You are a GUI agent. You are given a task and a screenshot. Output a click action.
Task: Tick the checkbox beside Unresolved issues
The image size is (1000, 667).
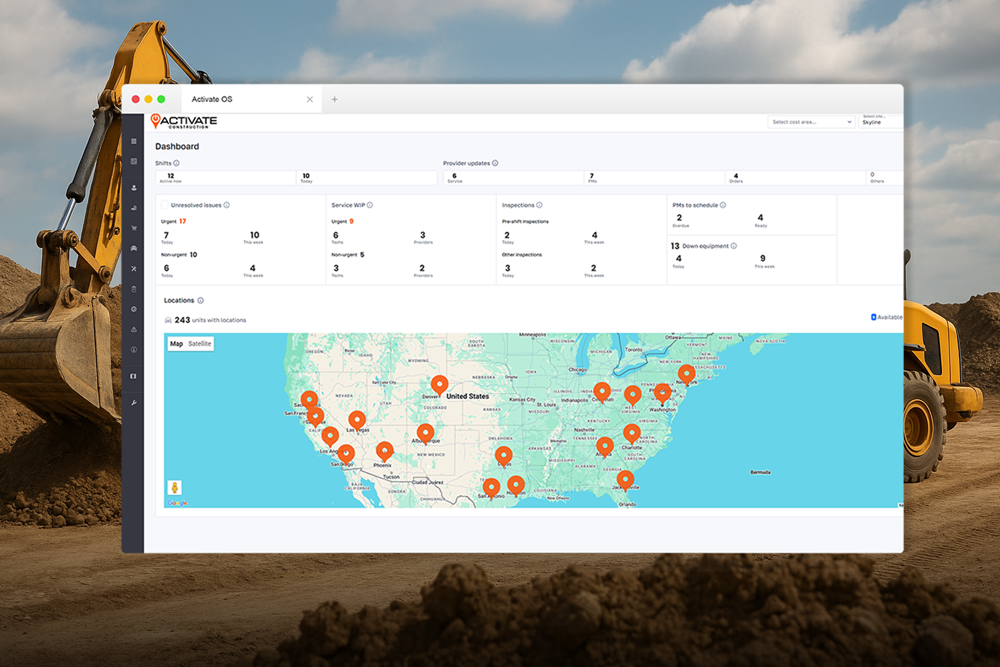pos(165,205)
